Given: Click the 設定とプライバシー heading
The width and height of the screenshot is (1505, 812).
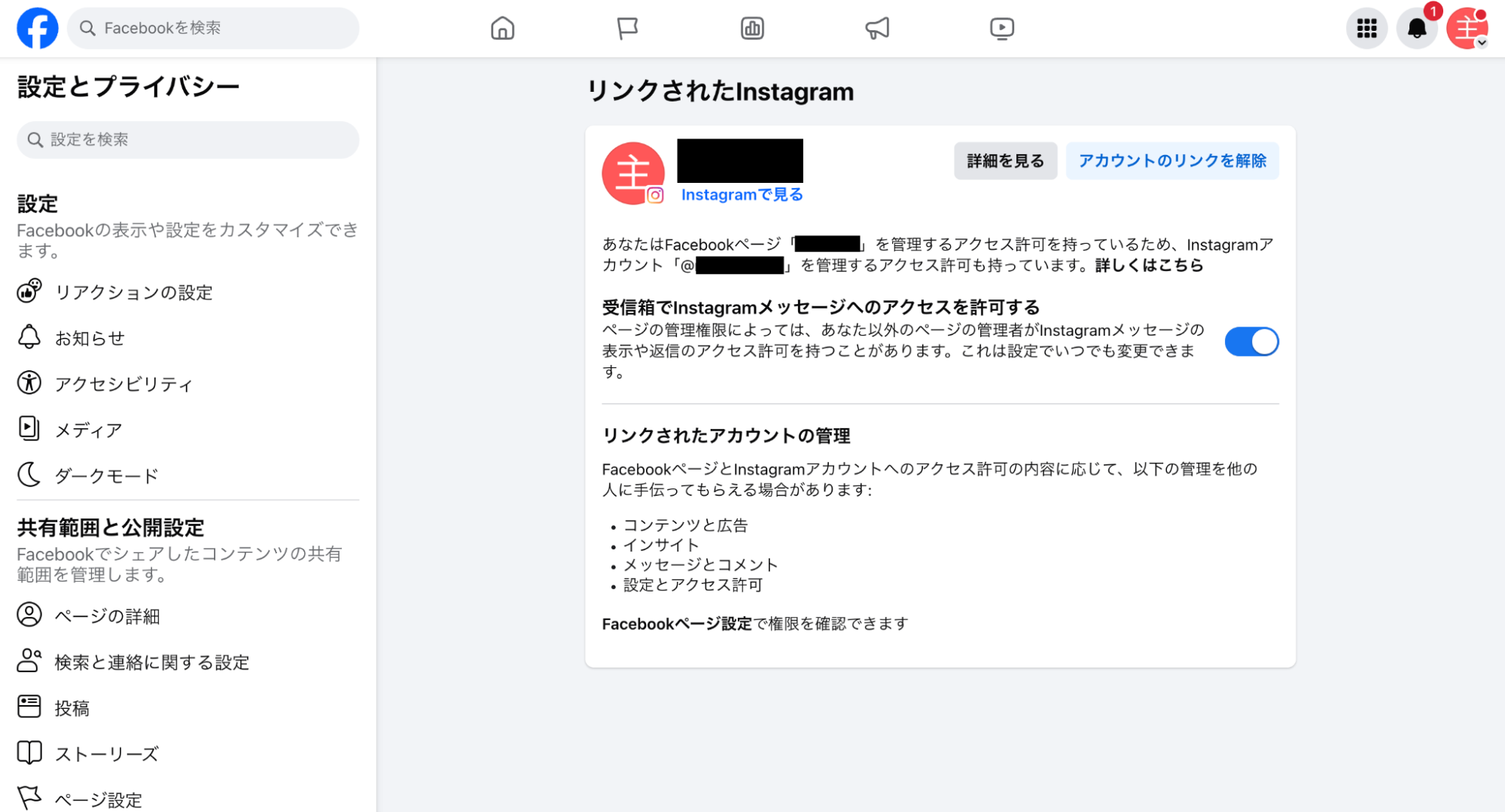Looking at the screenshot, I should tap(128, 87).
